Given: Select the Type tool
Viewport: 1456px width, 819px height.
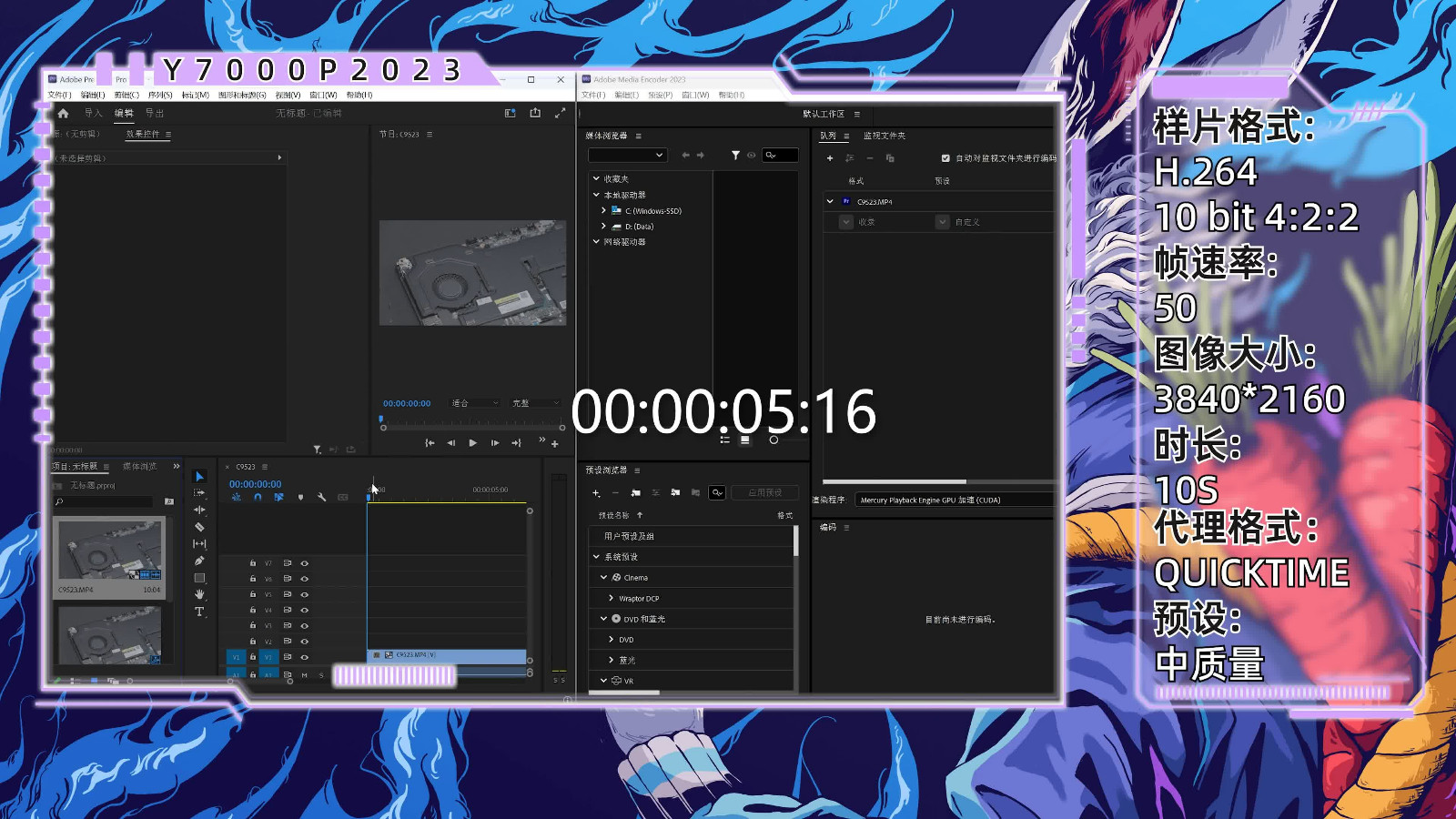Looking at the screenshot, I should (x=199, y=612).
